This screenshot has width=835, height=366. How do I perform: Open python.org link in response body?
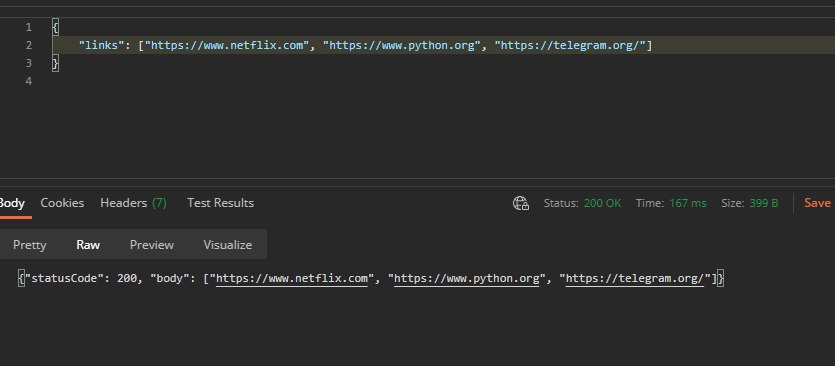click(x=466, y=279)
